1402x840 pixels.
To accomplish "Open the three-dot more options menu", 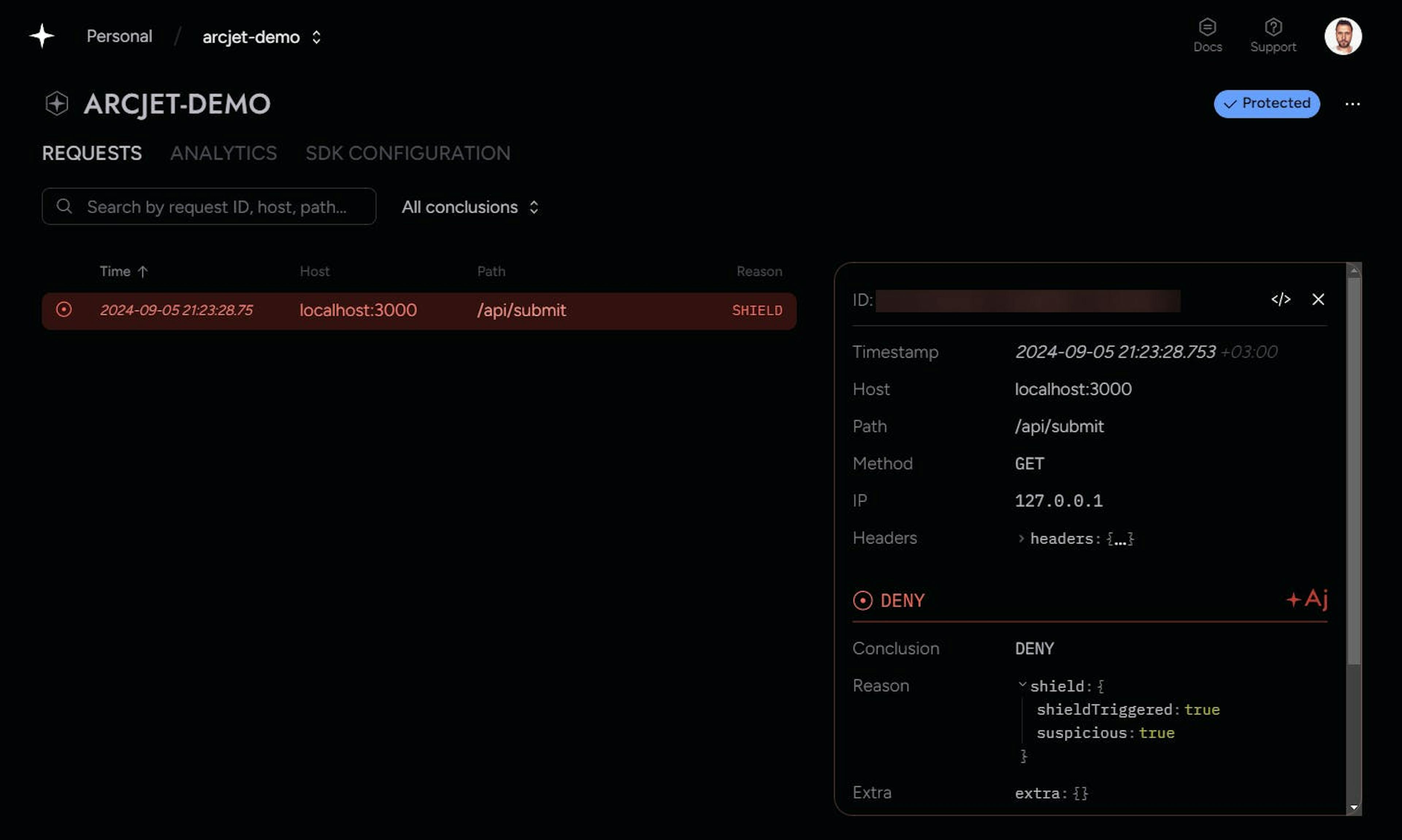I will [x=1352, y=104].
